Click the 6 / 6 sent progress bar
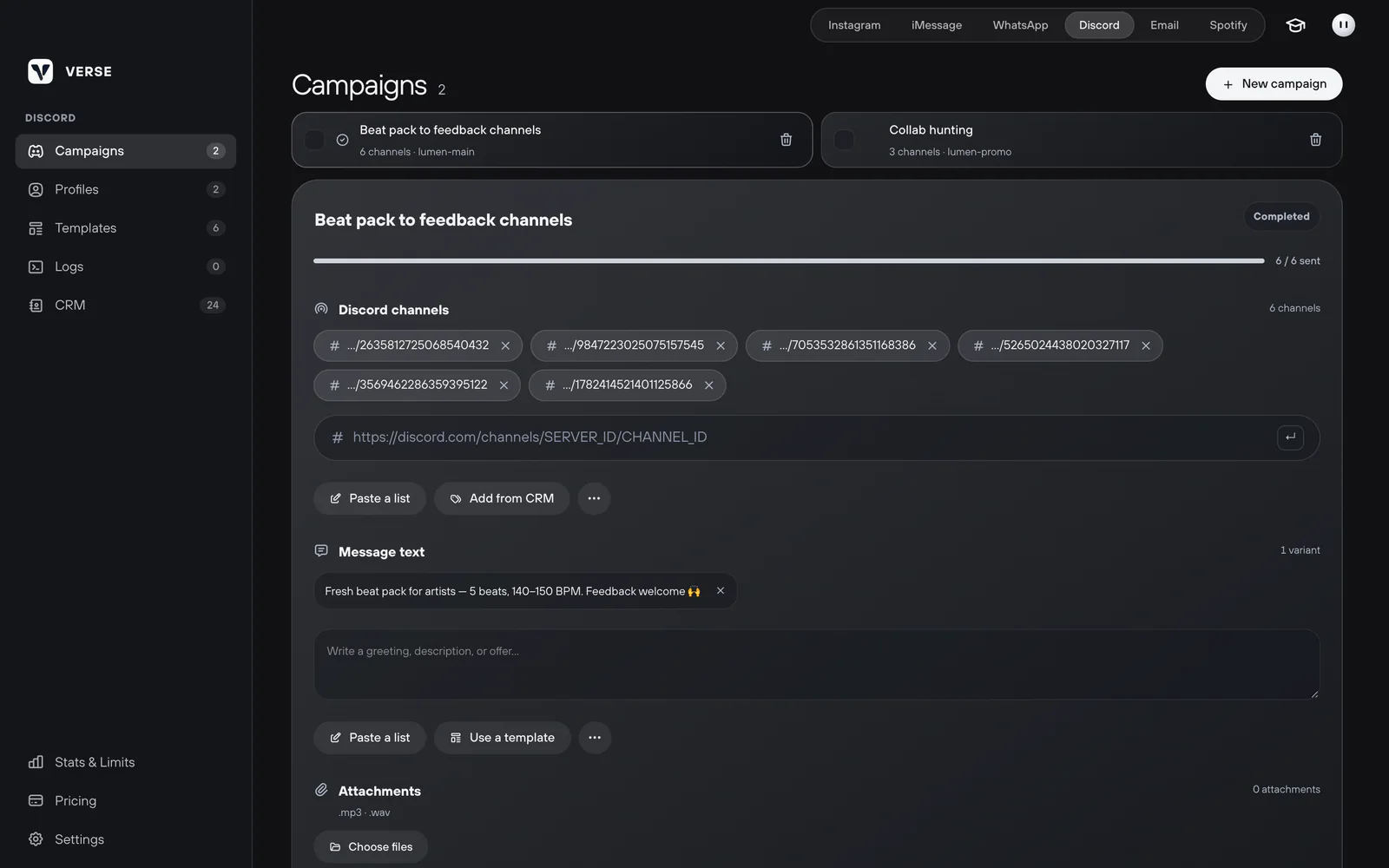The image size is (1389, 868). pyautogui.click(x=788, y=260)
